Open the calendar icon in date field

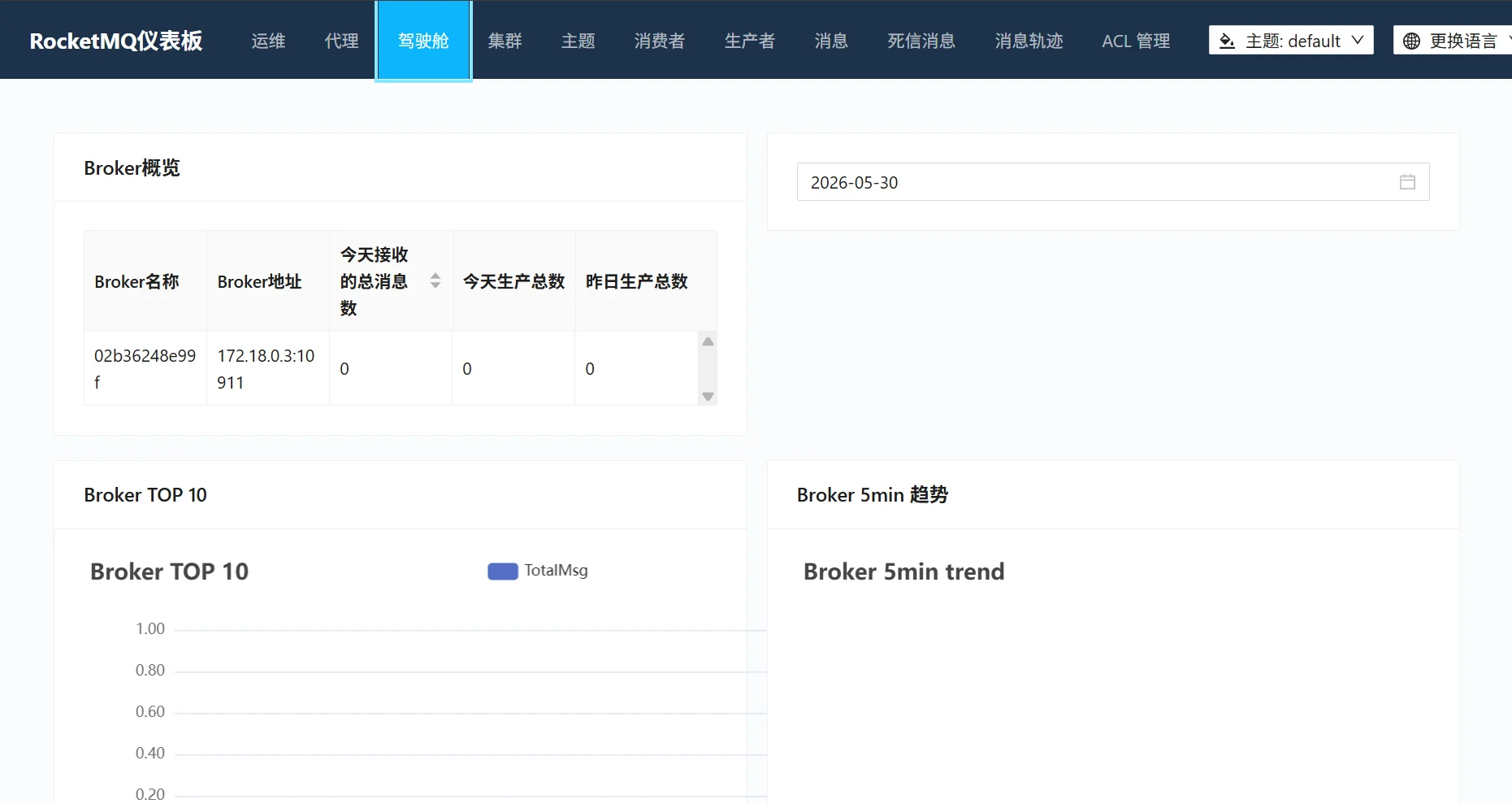(1407, 182)
